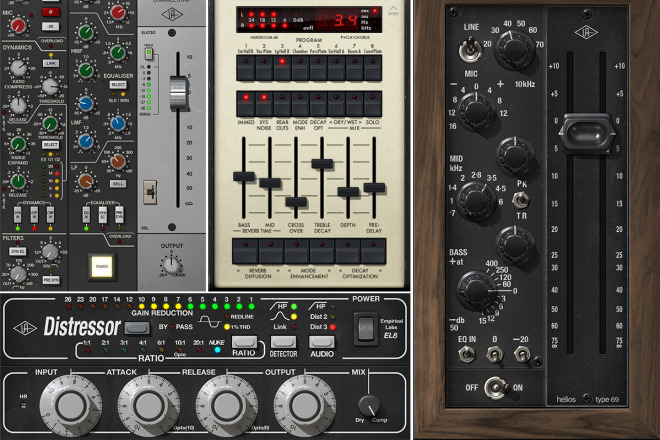Click the SSL dynamics LINK button
The image size is (660, 440).
point(51,64)
